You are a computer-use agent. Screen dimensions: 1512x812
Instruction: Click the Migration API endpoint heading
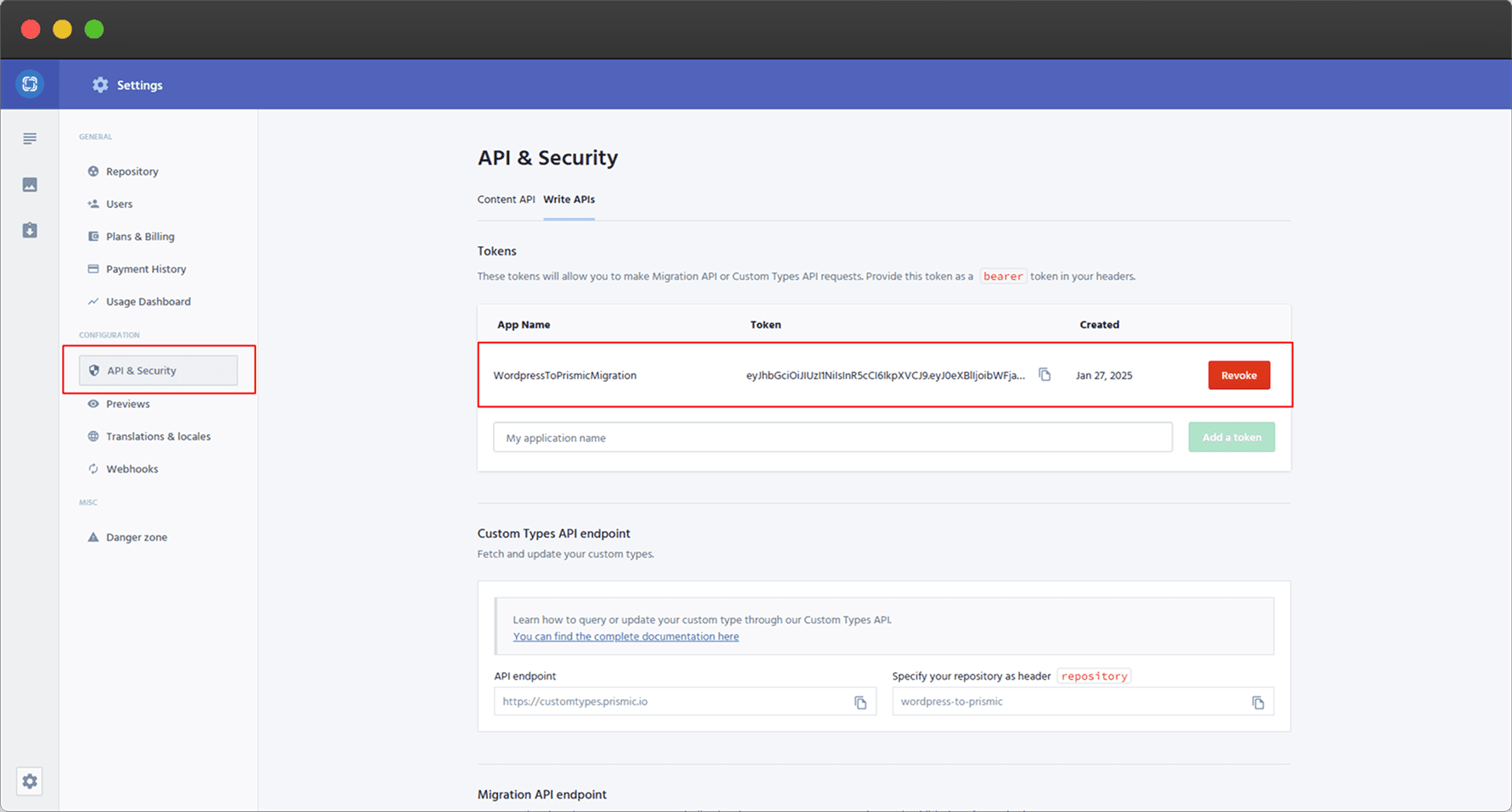542,795
